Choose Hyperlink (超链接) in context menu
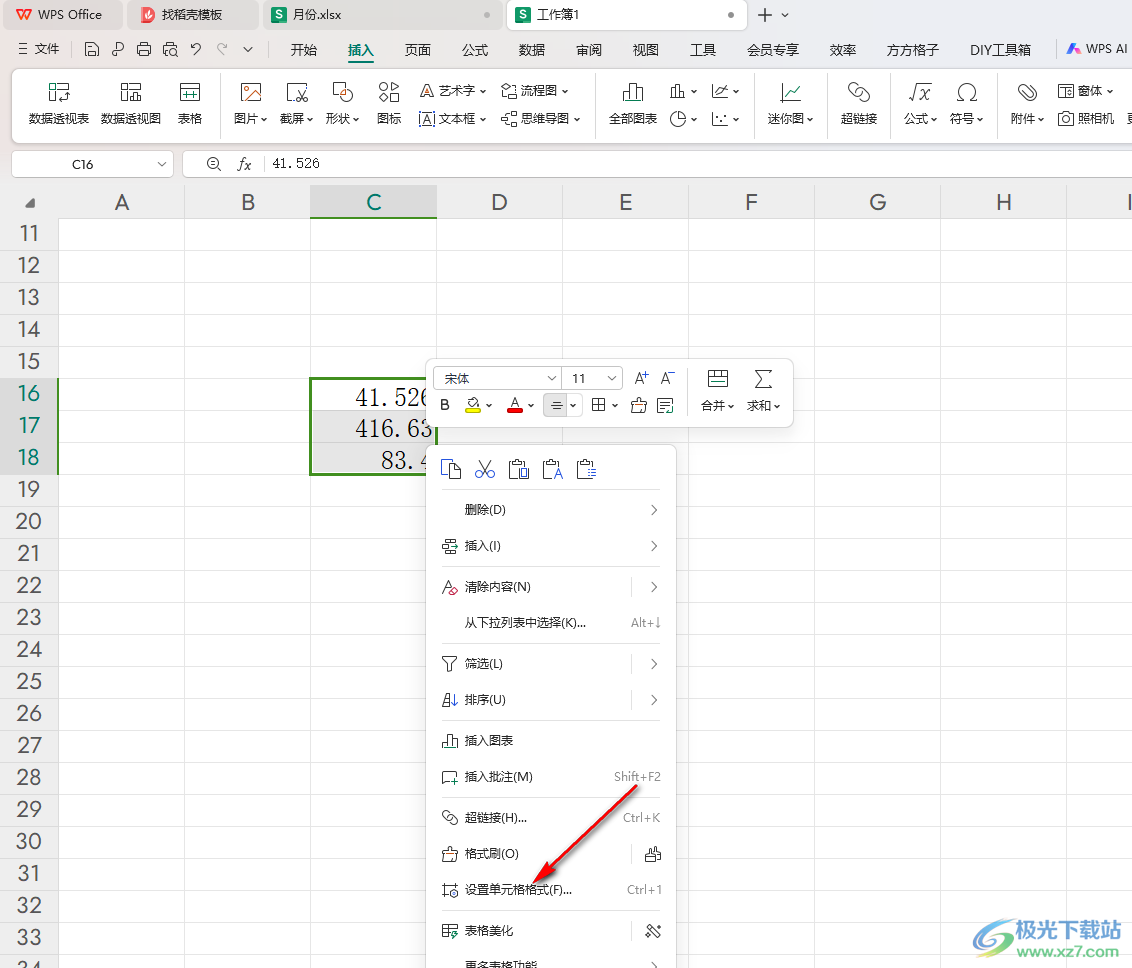Viewport: 1132px width, 968px height. [551, 817]
